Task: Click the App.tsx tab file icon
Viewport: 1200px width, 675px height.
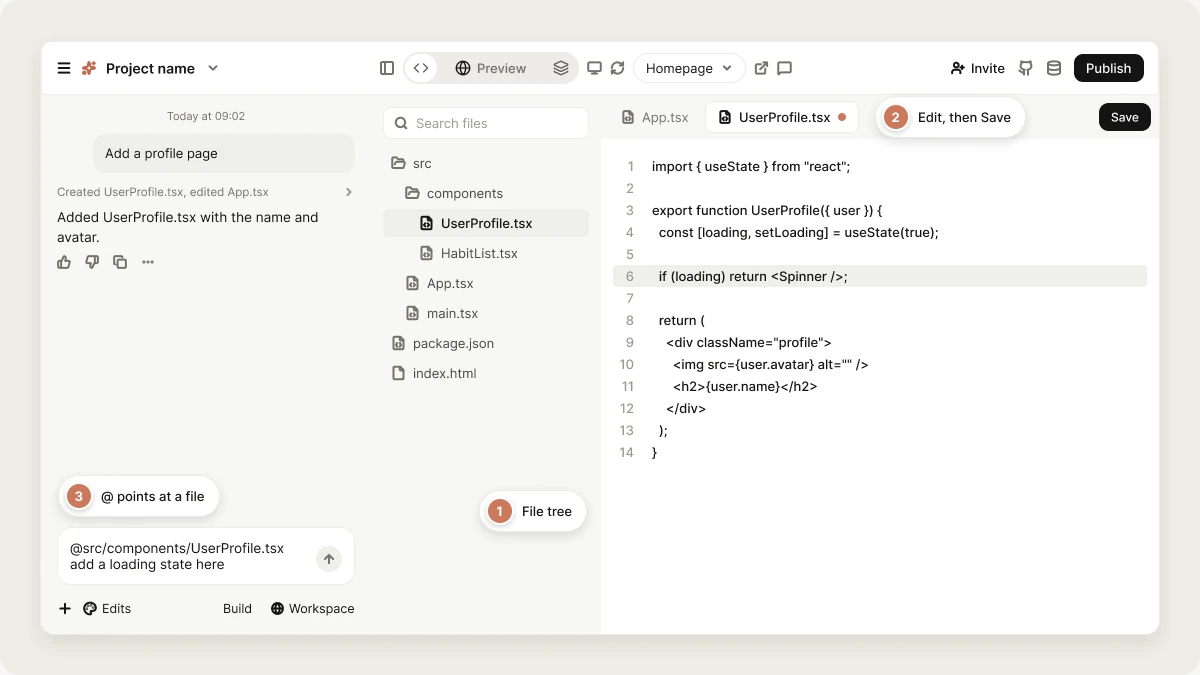Action: pos(628,117)
